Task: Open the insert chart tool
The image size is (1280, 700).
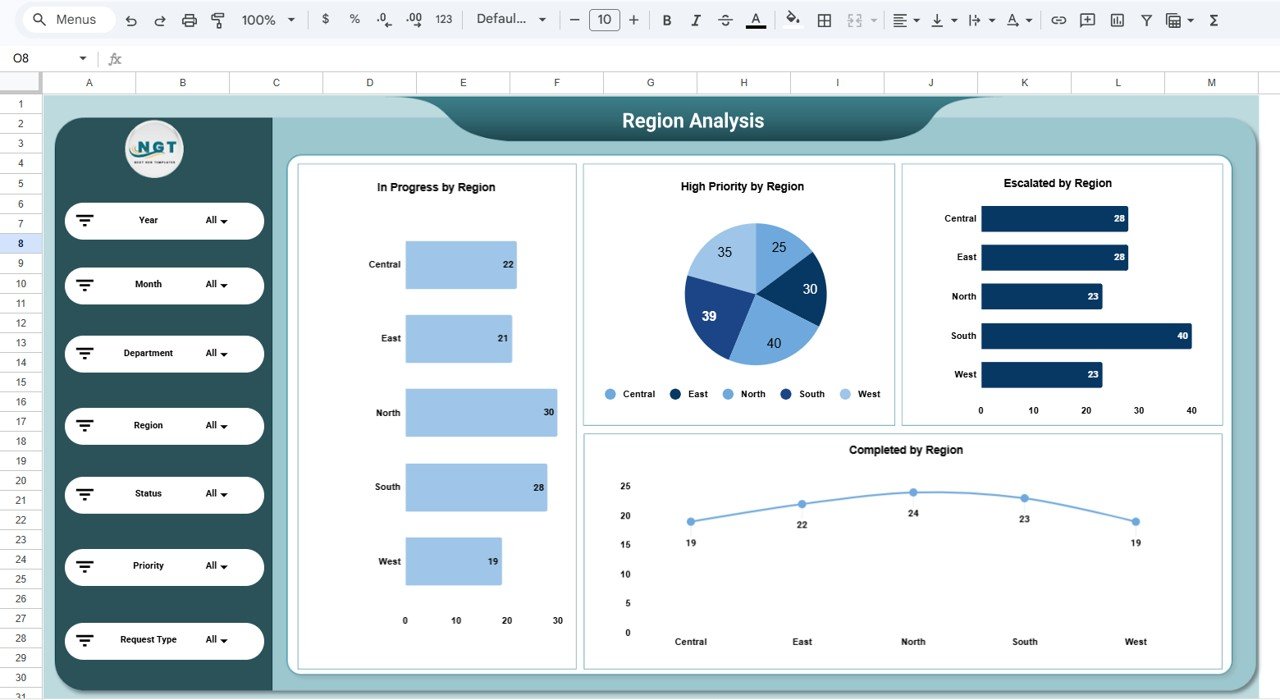Action: point(1116,19)
